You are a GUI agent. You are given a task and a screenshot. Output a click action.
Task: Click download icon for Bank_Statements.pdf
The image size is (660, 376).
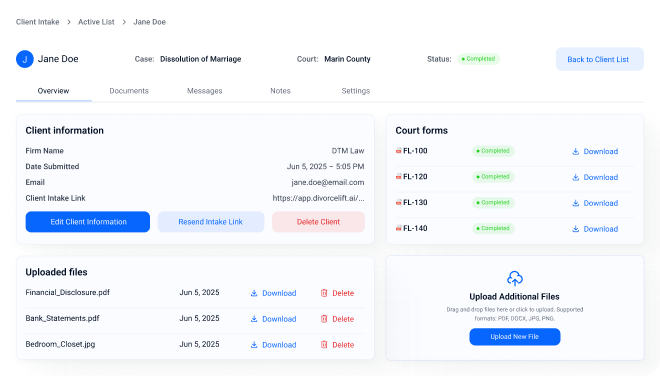point(254,319)
